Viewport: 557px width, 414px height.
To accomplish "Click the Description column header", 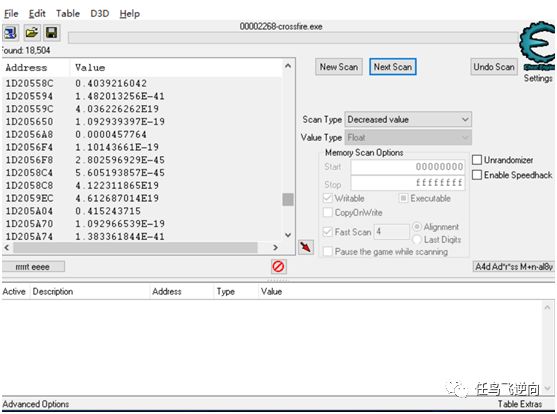I will coord(89,292).
